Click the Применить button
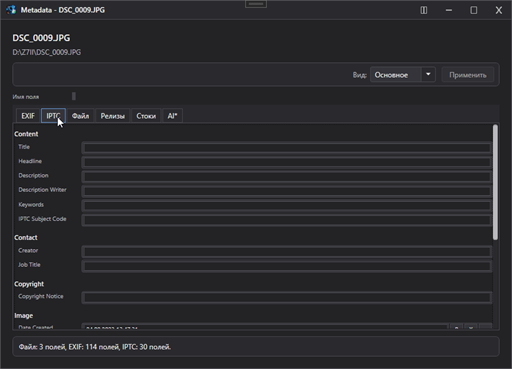Image resolution: width=512 pixels, height=369 pixels. click(468, 75)
